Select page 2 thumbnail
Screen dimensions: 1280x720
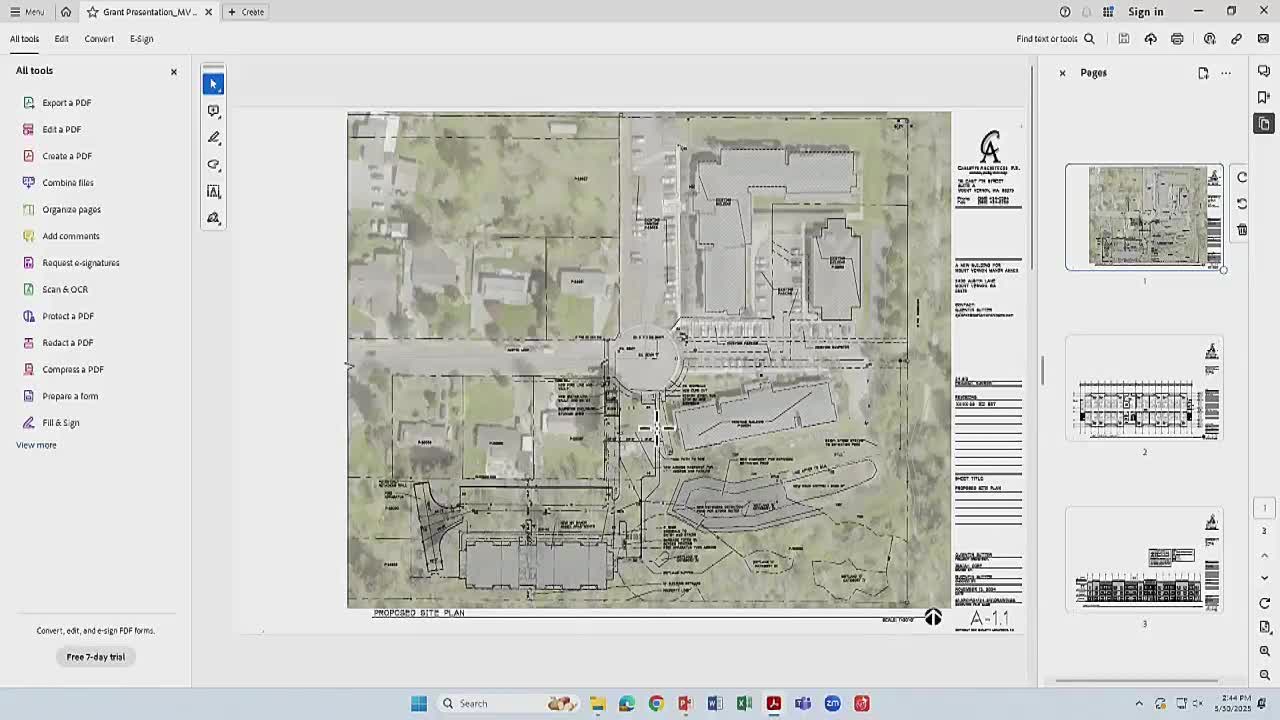tap(1144, 389)
